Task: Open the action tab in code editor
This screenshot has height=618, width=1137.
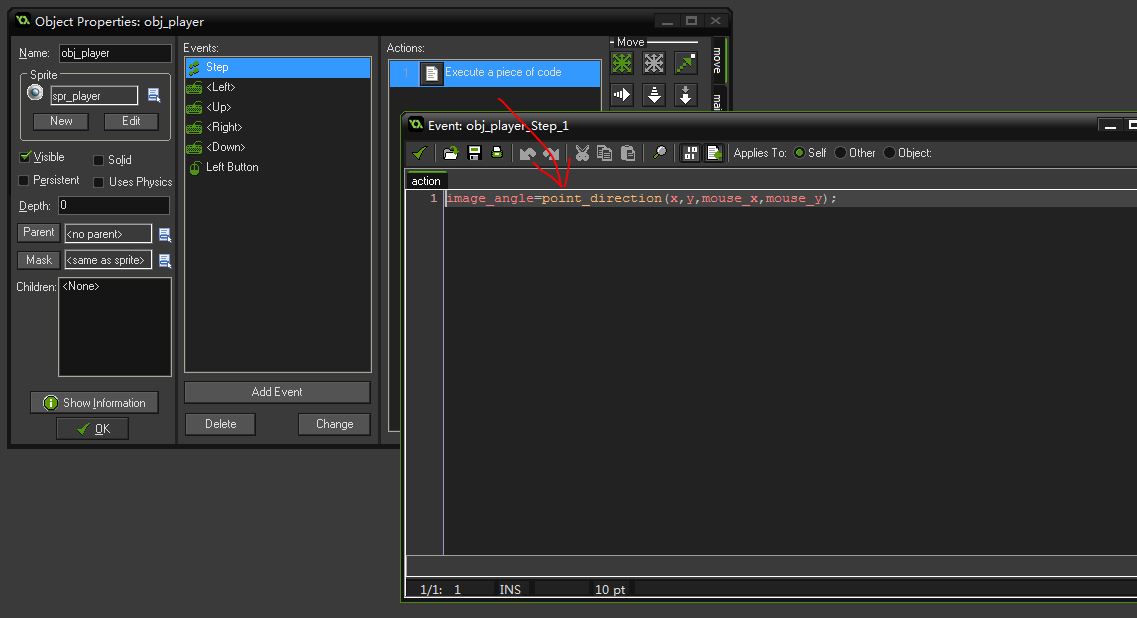Action: (426, 181)
